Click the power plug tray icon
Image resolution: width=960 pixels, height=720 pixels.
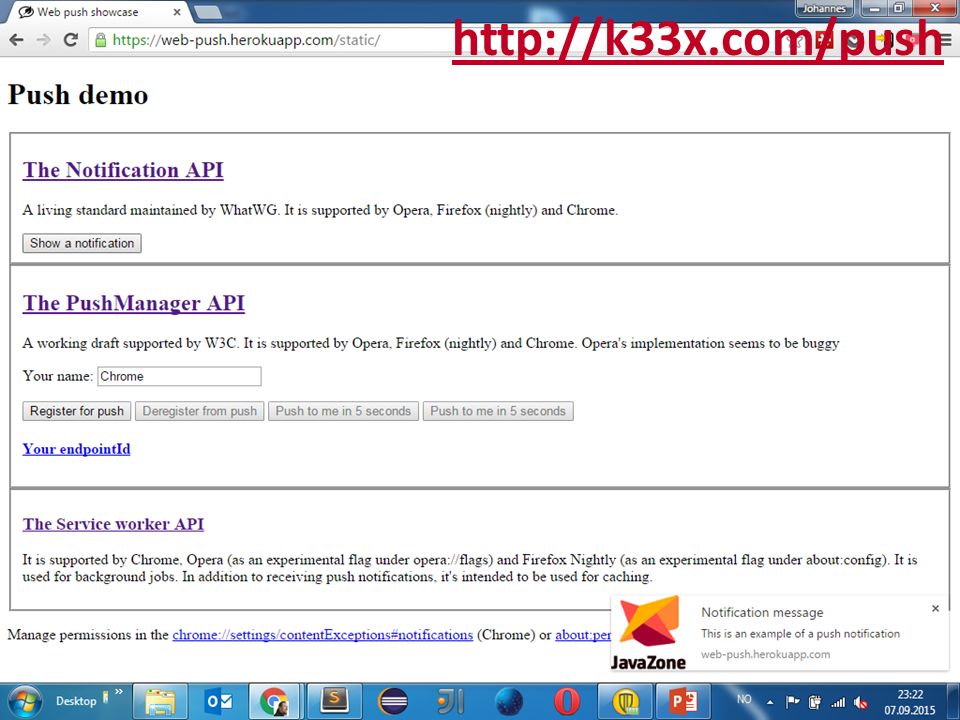814,702
